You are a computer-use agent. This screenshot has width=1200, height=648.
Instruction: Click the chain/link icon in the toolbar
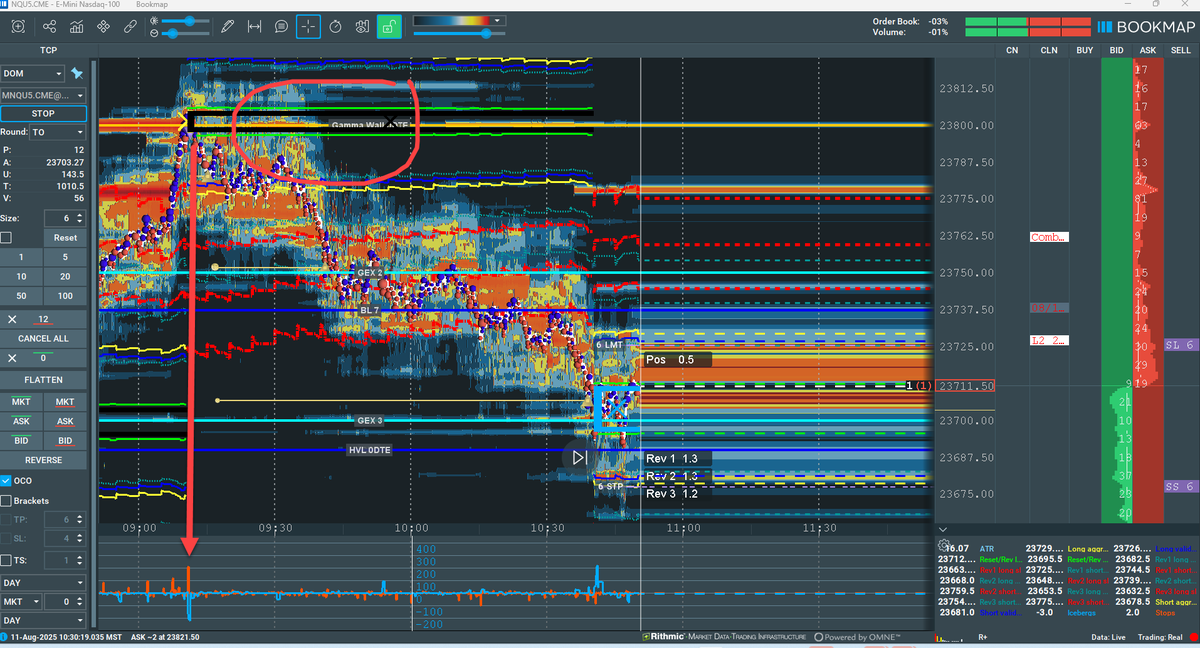(128, 27)
